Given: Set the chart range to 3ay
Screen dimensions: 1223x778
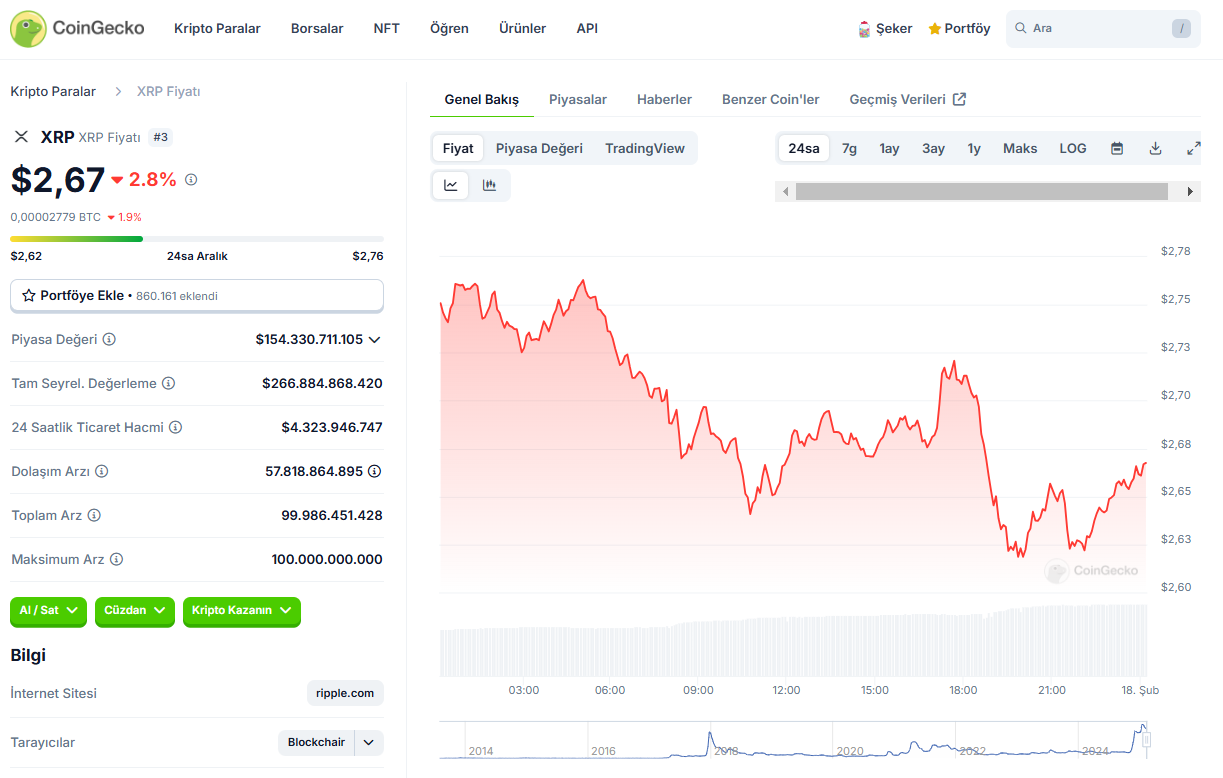Looking at the screenshot, I should [933, 148].
